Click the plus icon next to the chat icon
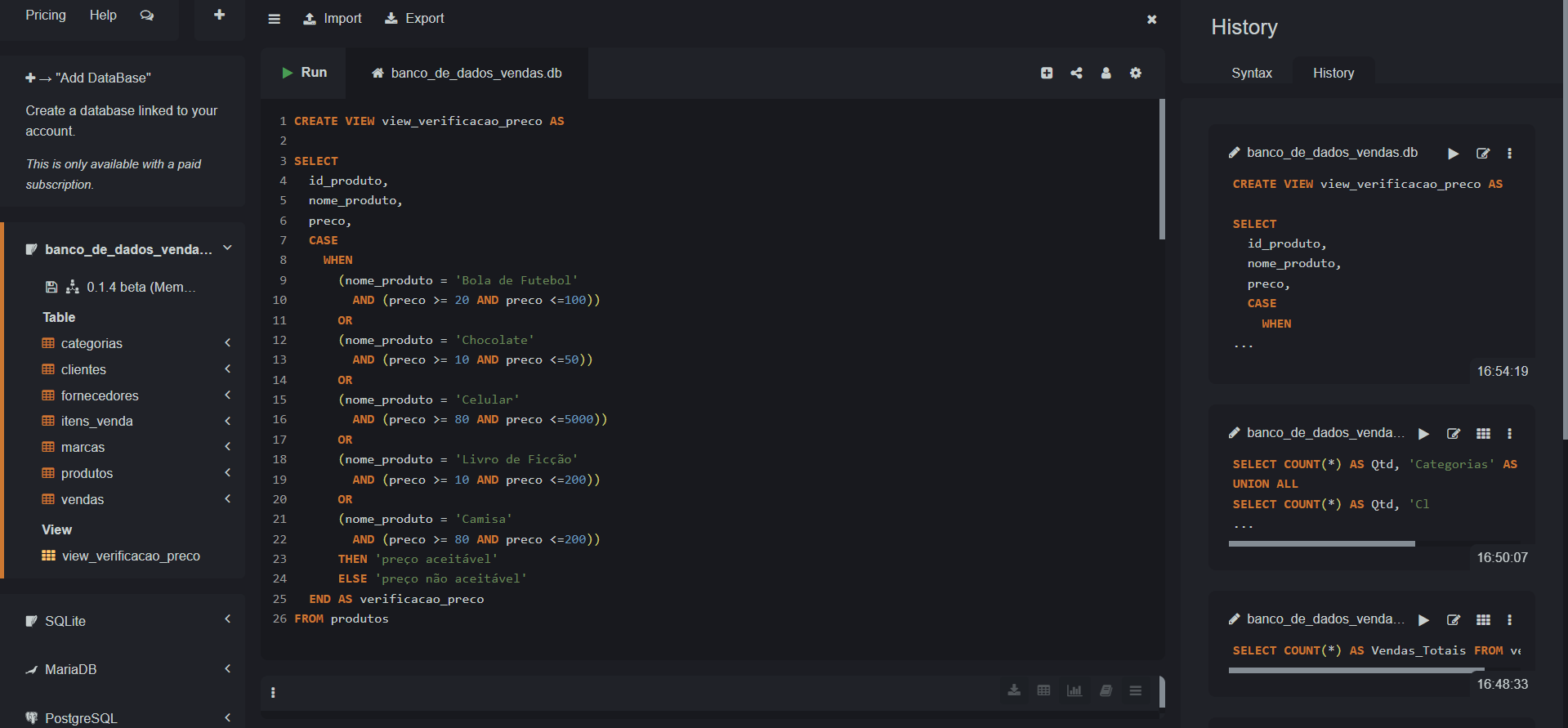This screenshot has width=1568, height=728. 219,15
